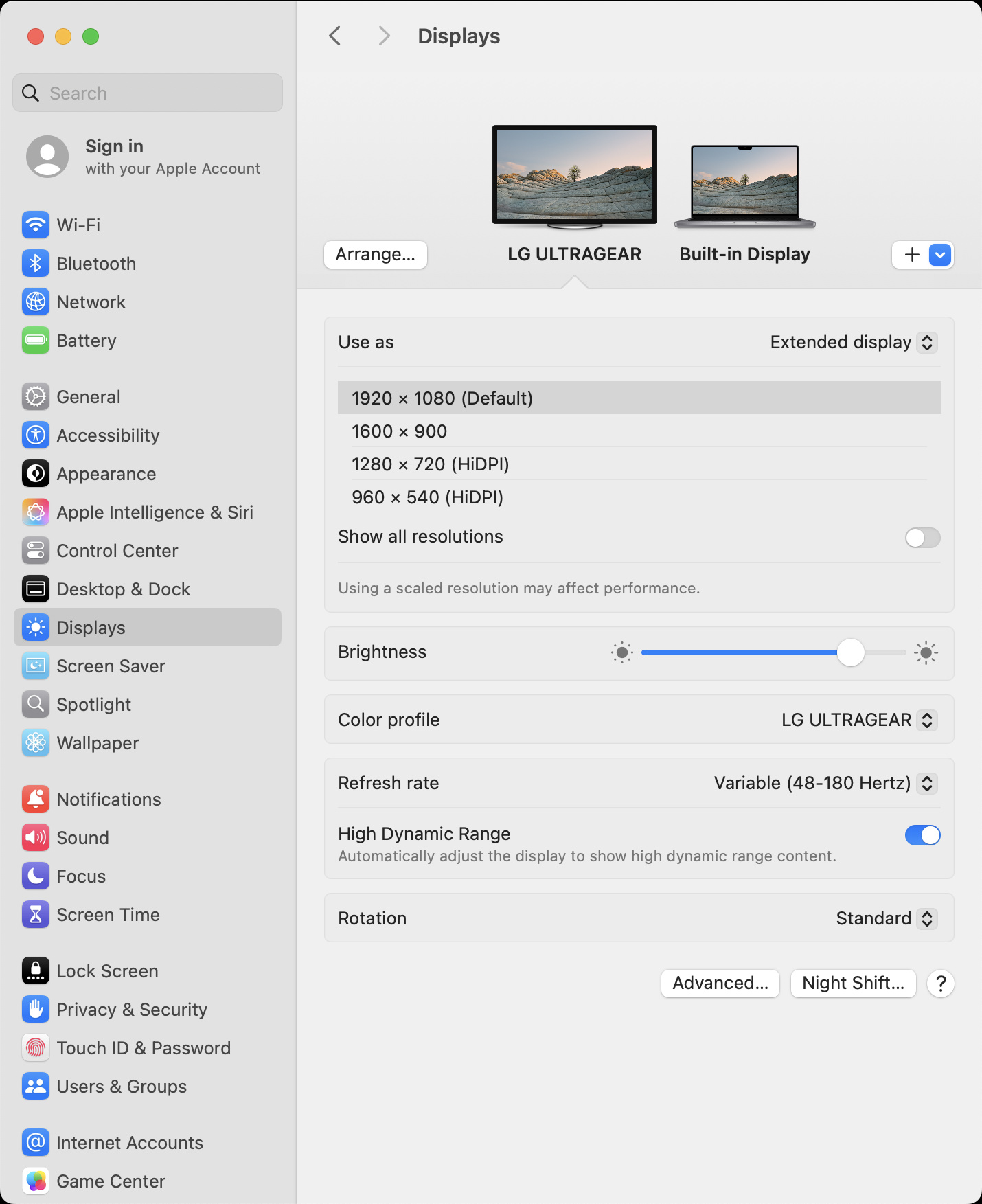Screen dimensions: 982x1204
Task: Click the Brightness slider knob
Action: point(850,652)
